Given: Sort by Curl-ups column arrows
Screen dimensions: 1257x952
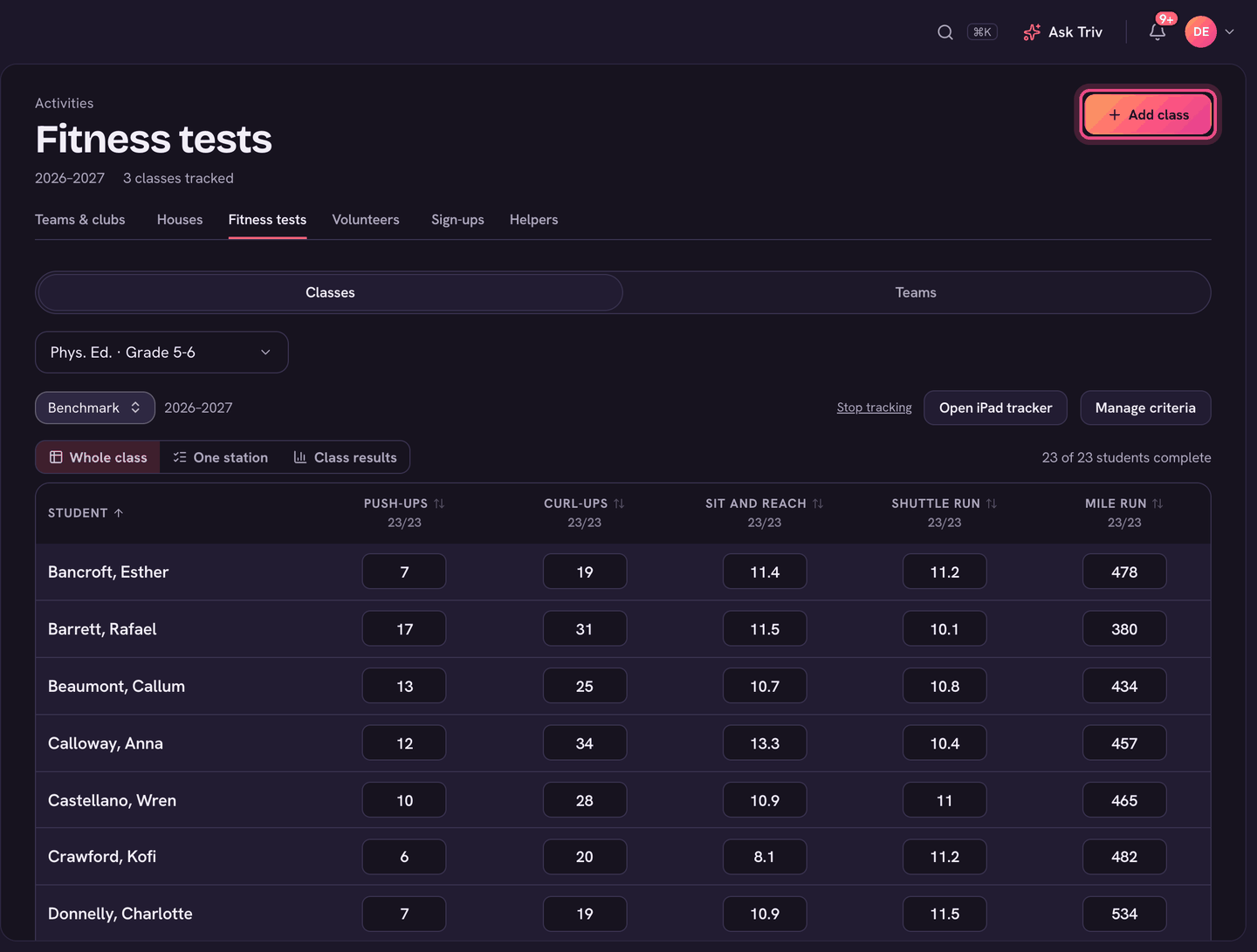Looking at the screenshot, I should point(619,503).
